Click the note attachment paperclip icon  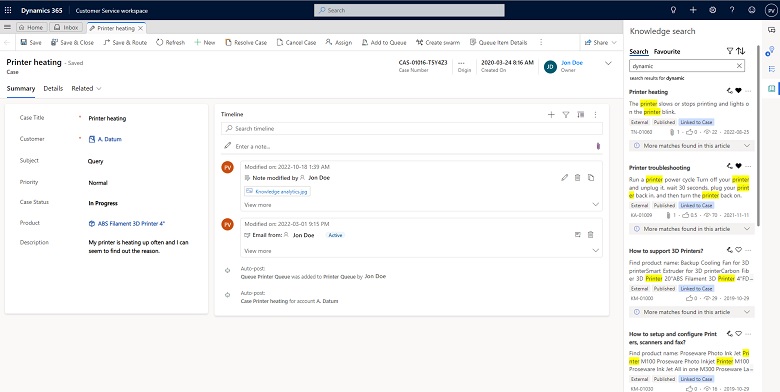598,146
